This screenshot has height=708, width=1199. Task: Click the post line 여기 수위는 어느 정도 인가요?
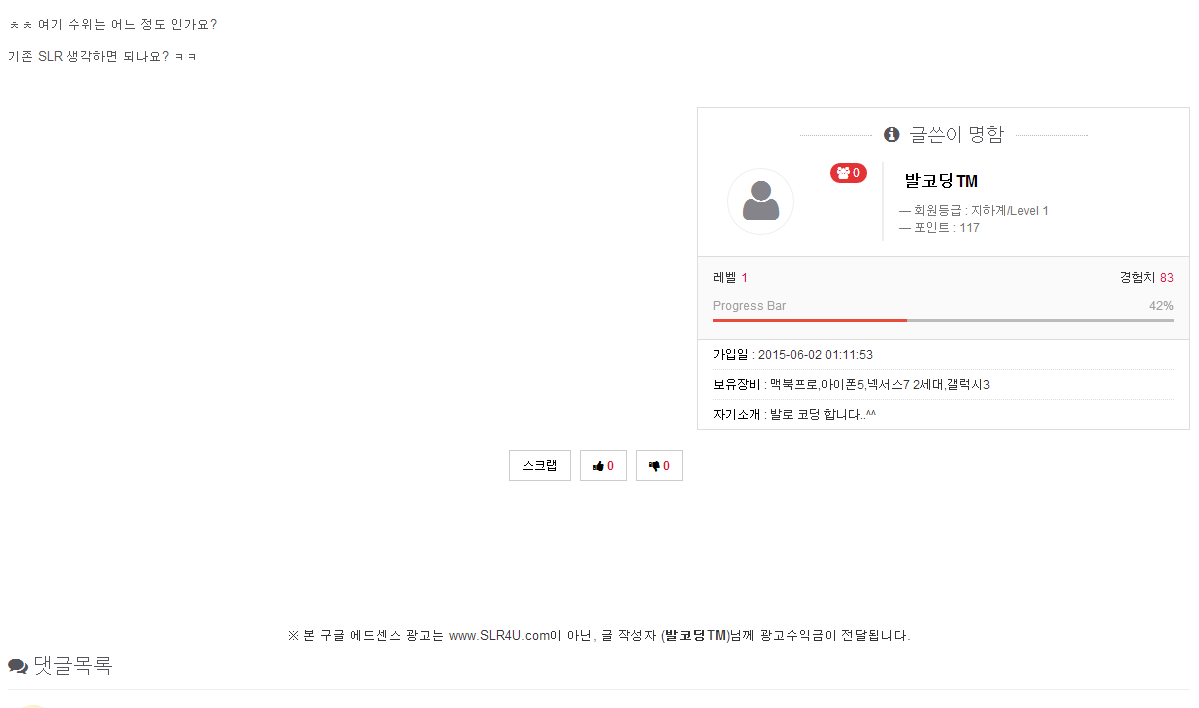tap(112, 24)
